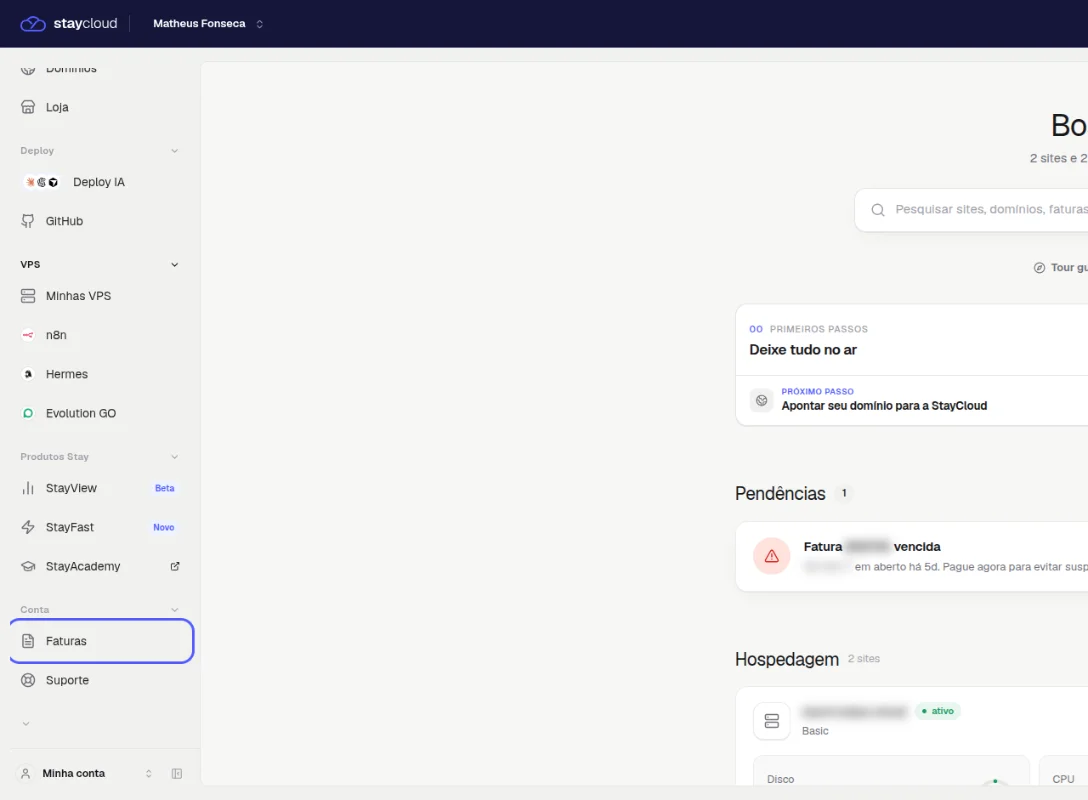The width and height of the screenshot is (1088, 800).
Task: Click the Suporte lifebuoy icon
Action: point(28,680)
